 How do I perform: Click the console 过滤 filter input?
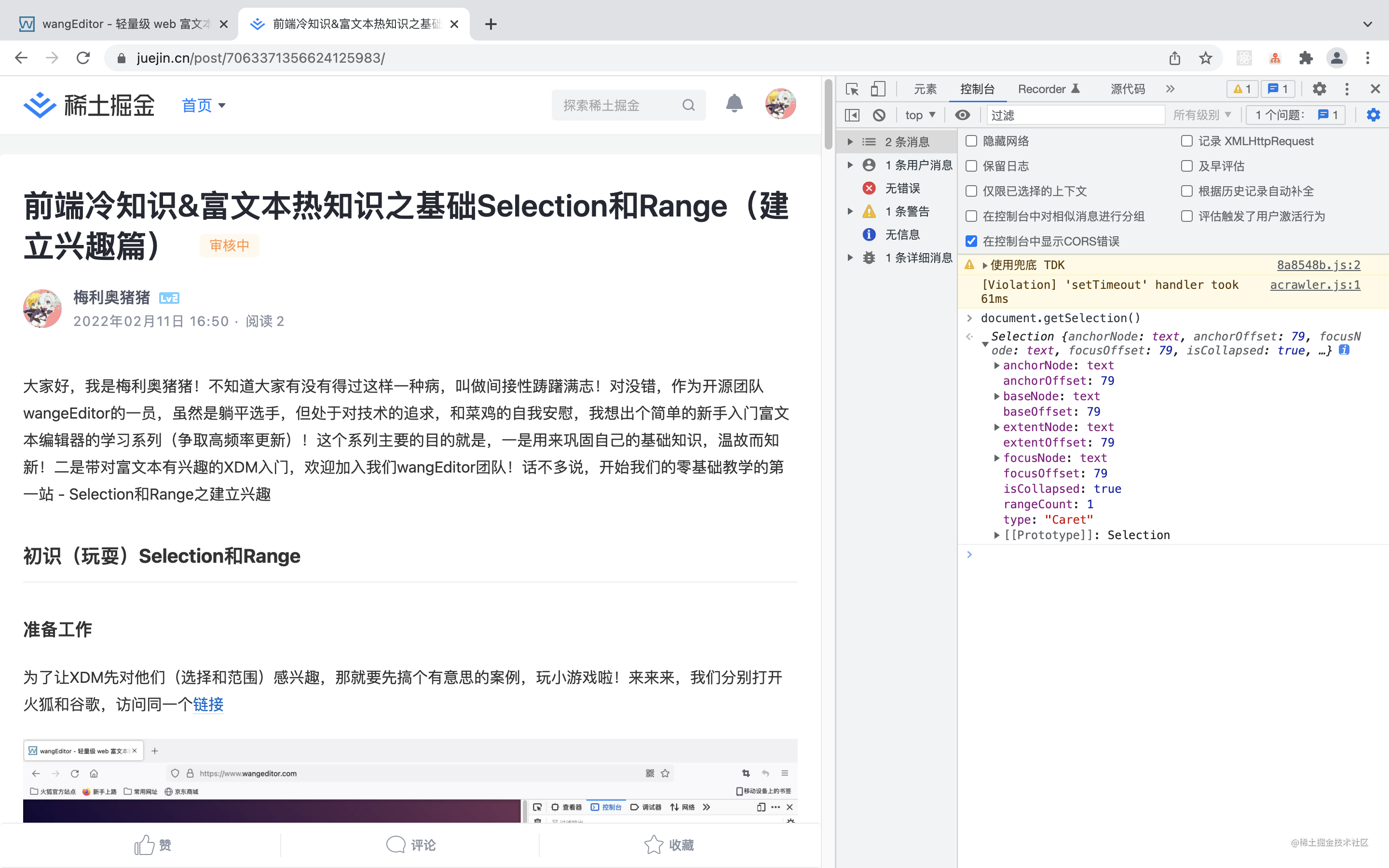point(1075,115)
